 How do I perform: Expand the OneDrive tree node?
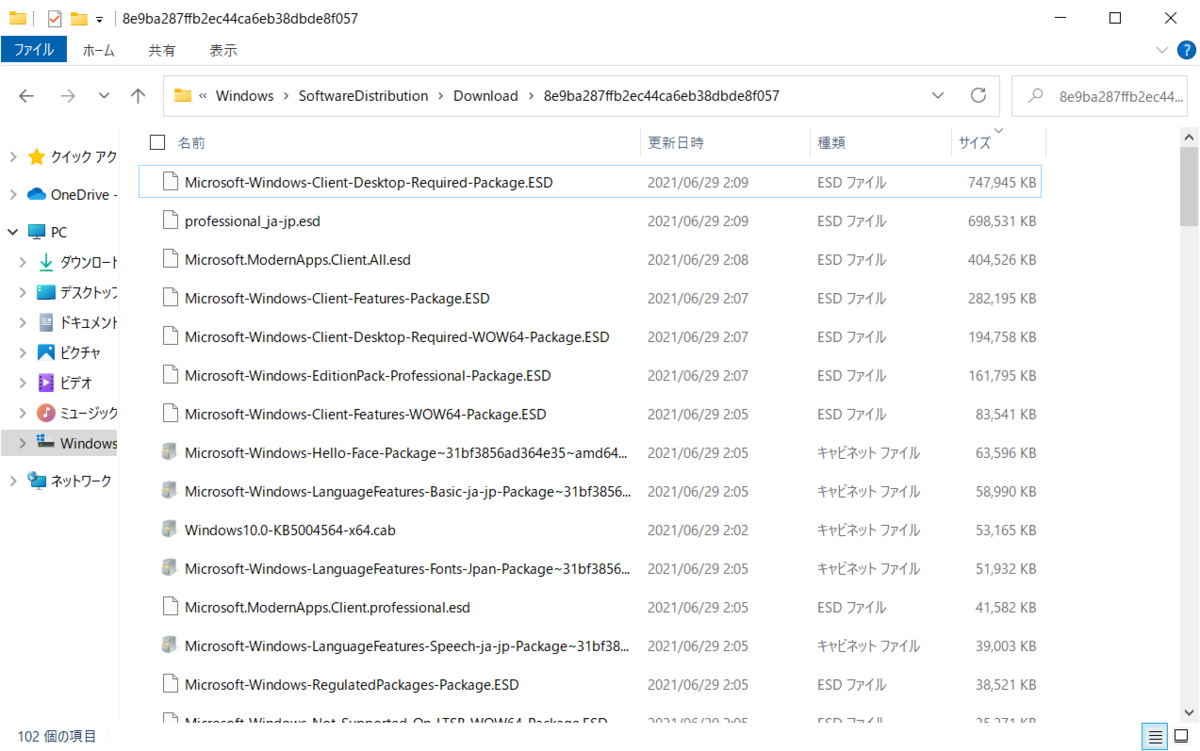[13, 194]
